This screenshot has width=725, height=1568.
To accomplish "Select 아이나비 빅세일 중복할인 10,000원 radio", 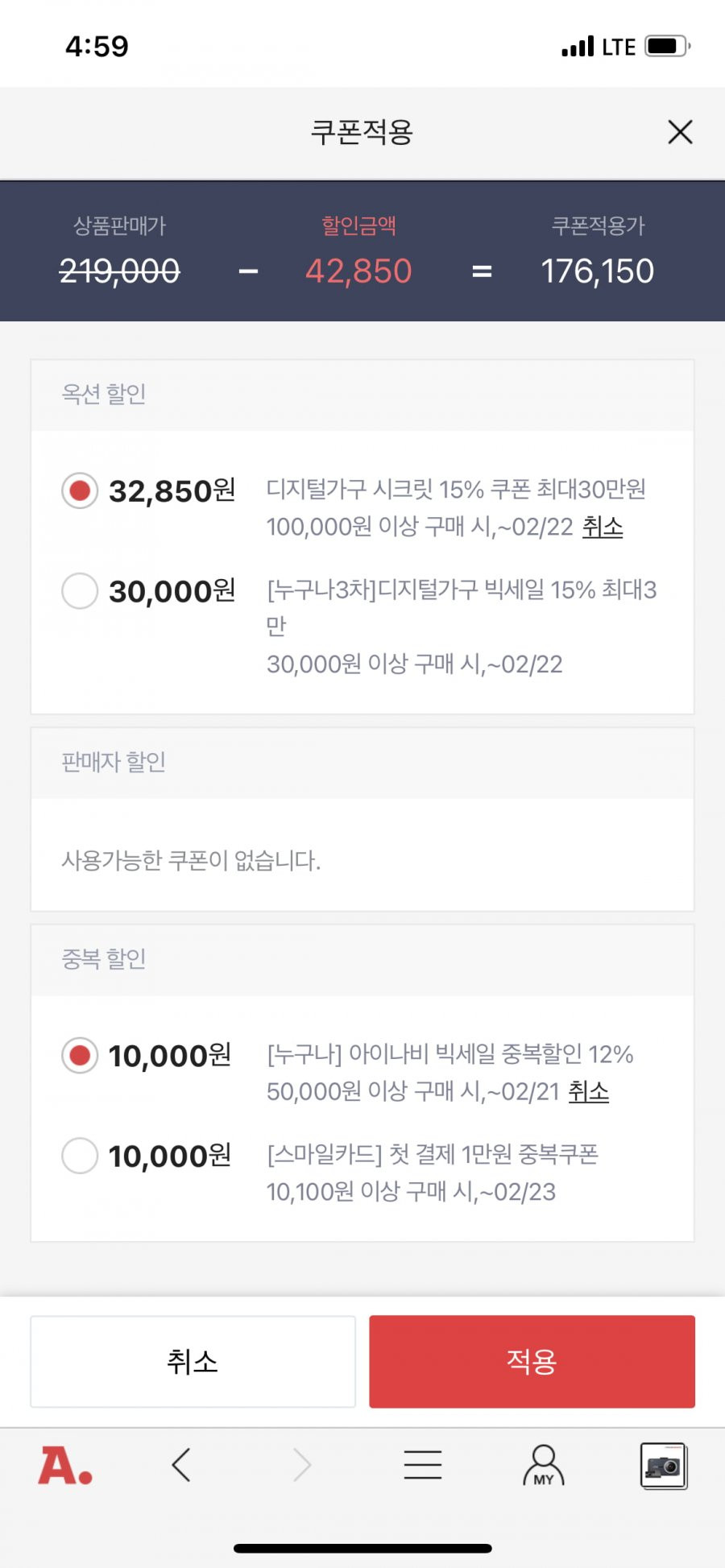I will (80, 1055).
